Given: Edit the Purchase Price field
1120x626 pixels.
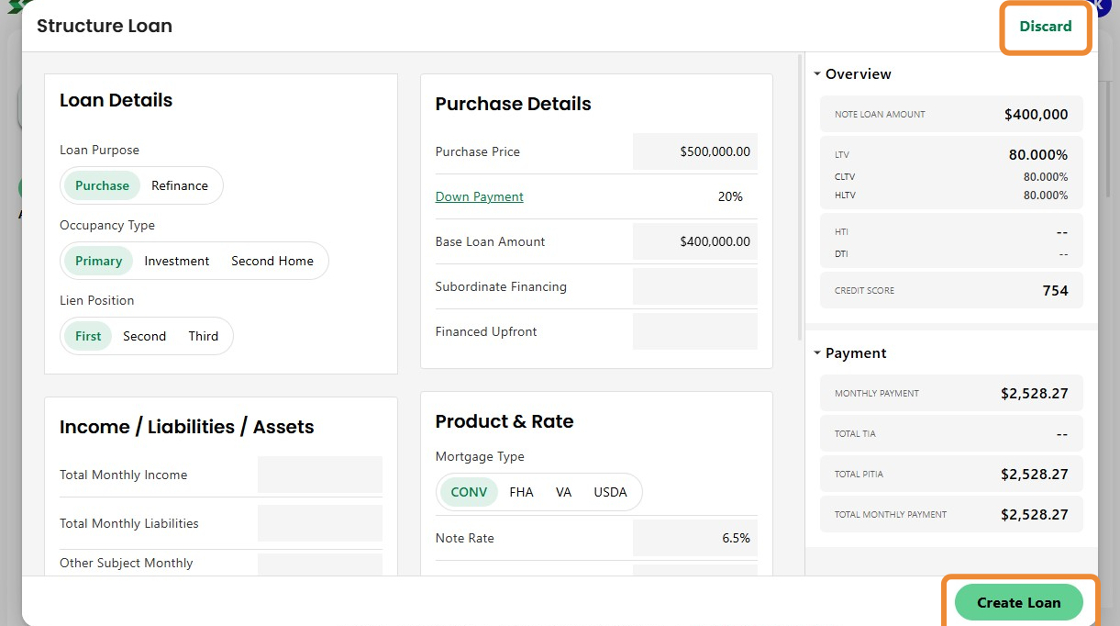Looking at the screenshot, I should coord(695,152).
